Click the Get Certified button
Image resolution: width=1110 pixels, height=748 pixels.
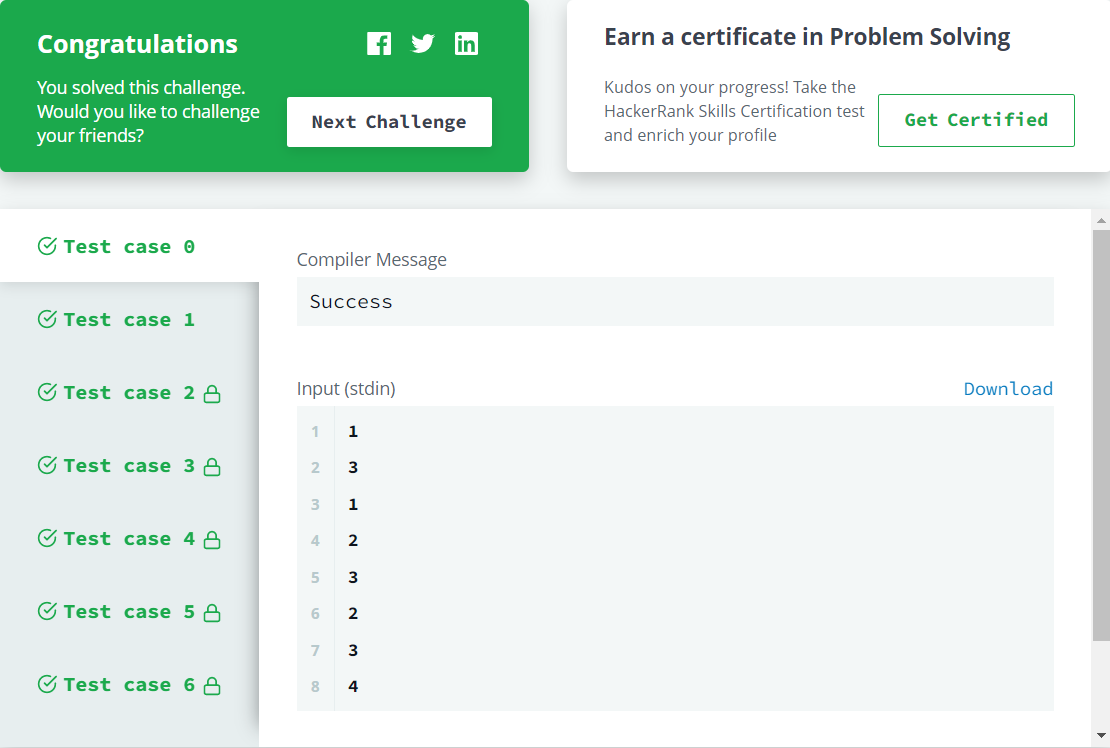tap(976, 120)
